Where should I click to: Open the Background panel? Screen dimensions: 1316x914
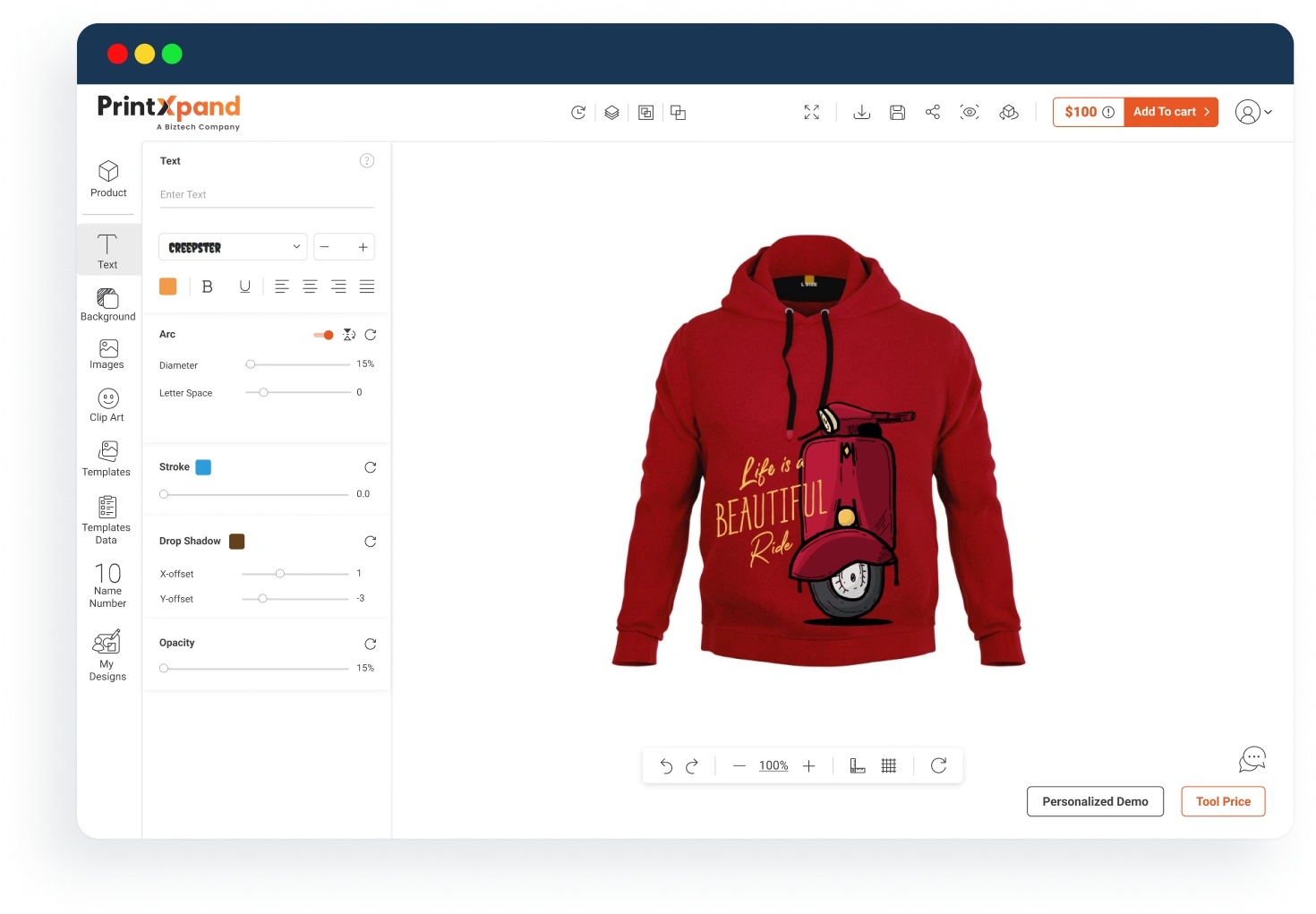[x=107, y=304]
